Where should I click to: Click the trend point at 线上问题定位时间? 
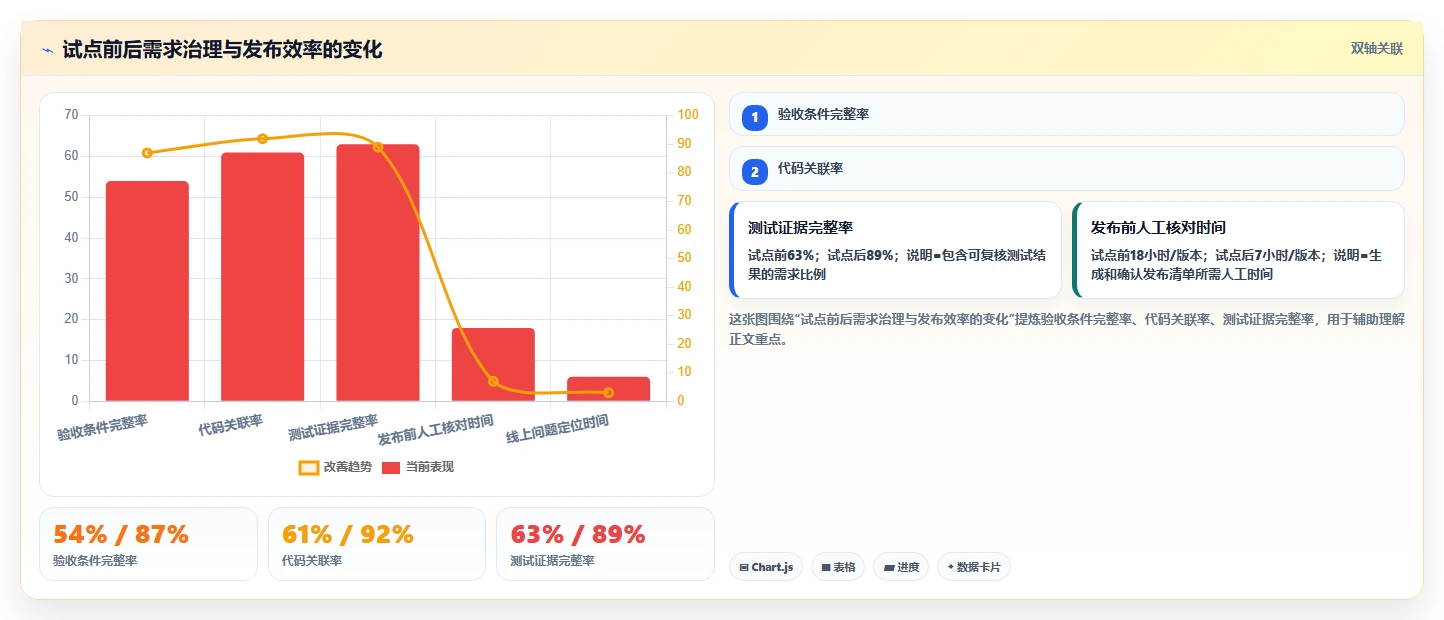pos(608,392)
